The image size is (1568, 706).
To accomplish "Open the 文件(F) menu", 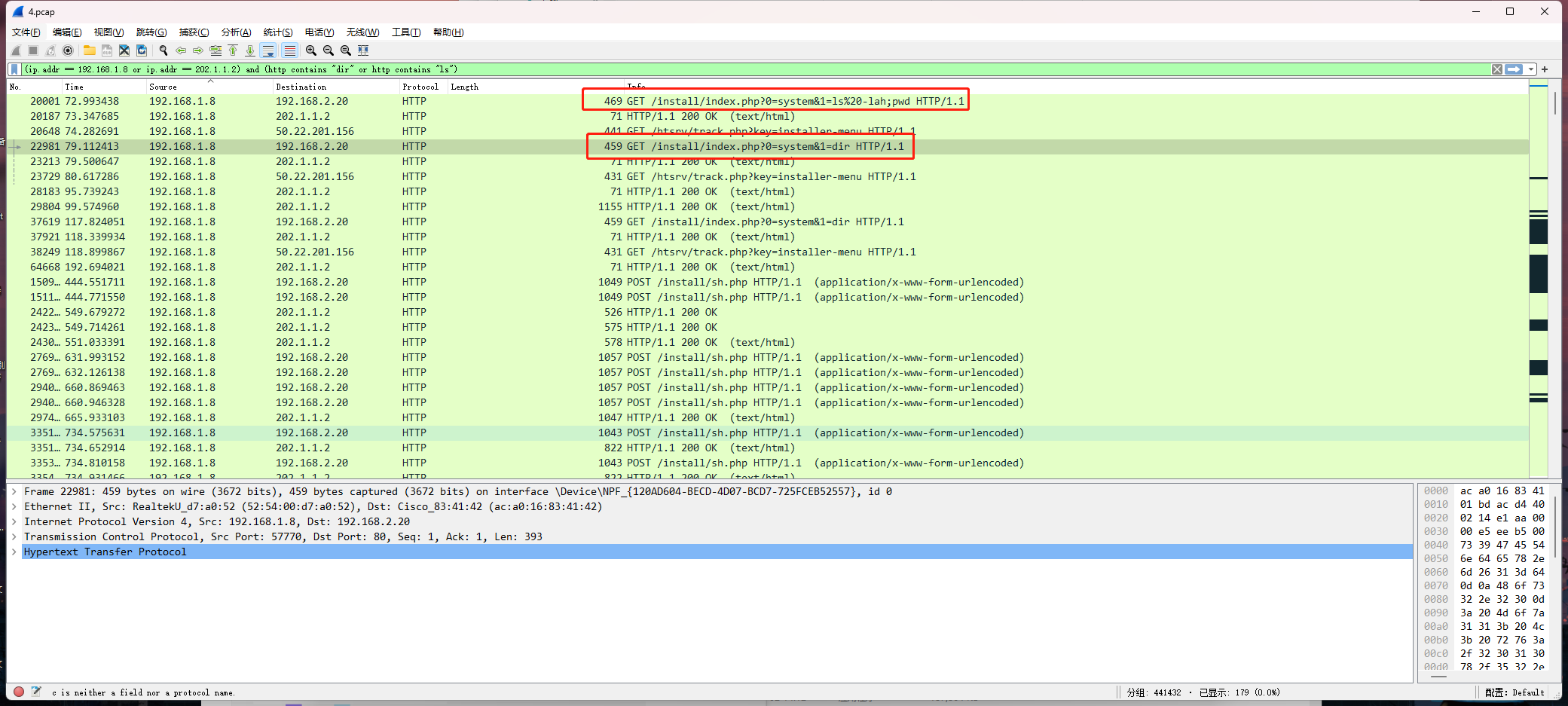I will click(x=26, y=32).
